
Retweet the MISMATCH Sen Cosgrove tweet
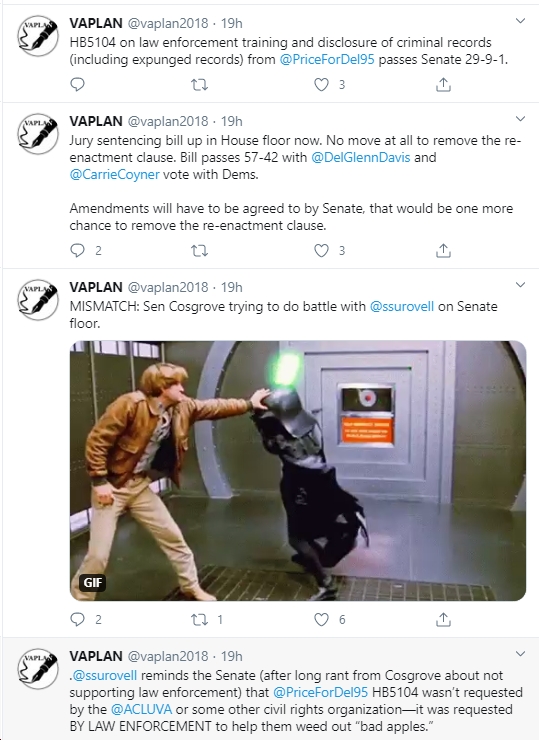click(x=199, y=619)
